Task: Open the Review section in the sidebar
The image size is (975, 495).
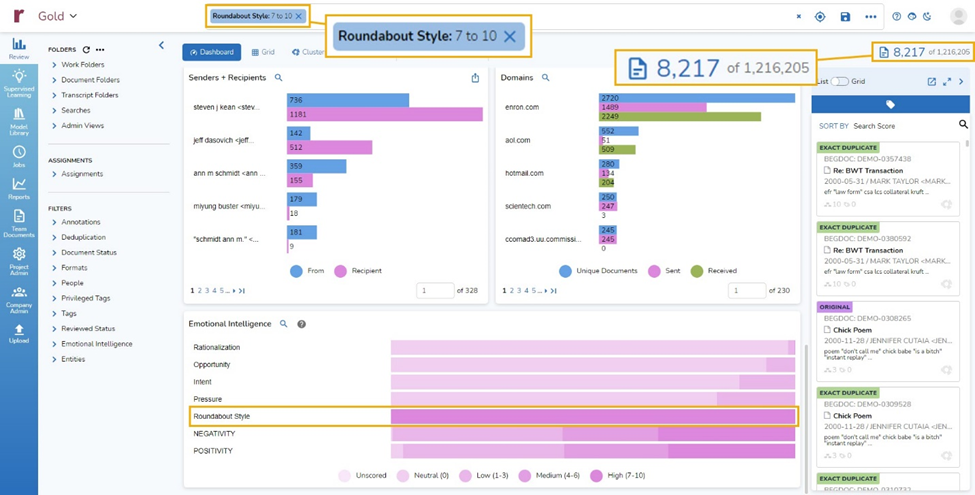Action: coord(19,48)
